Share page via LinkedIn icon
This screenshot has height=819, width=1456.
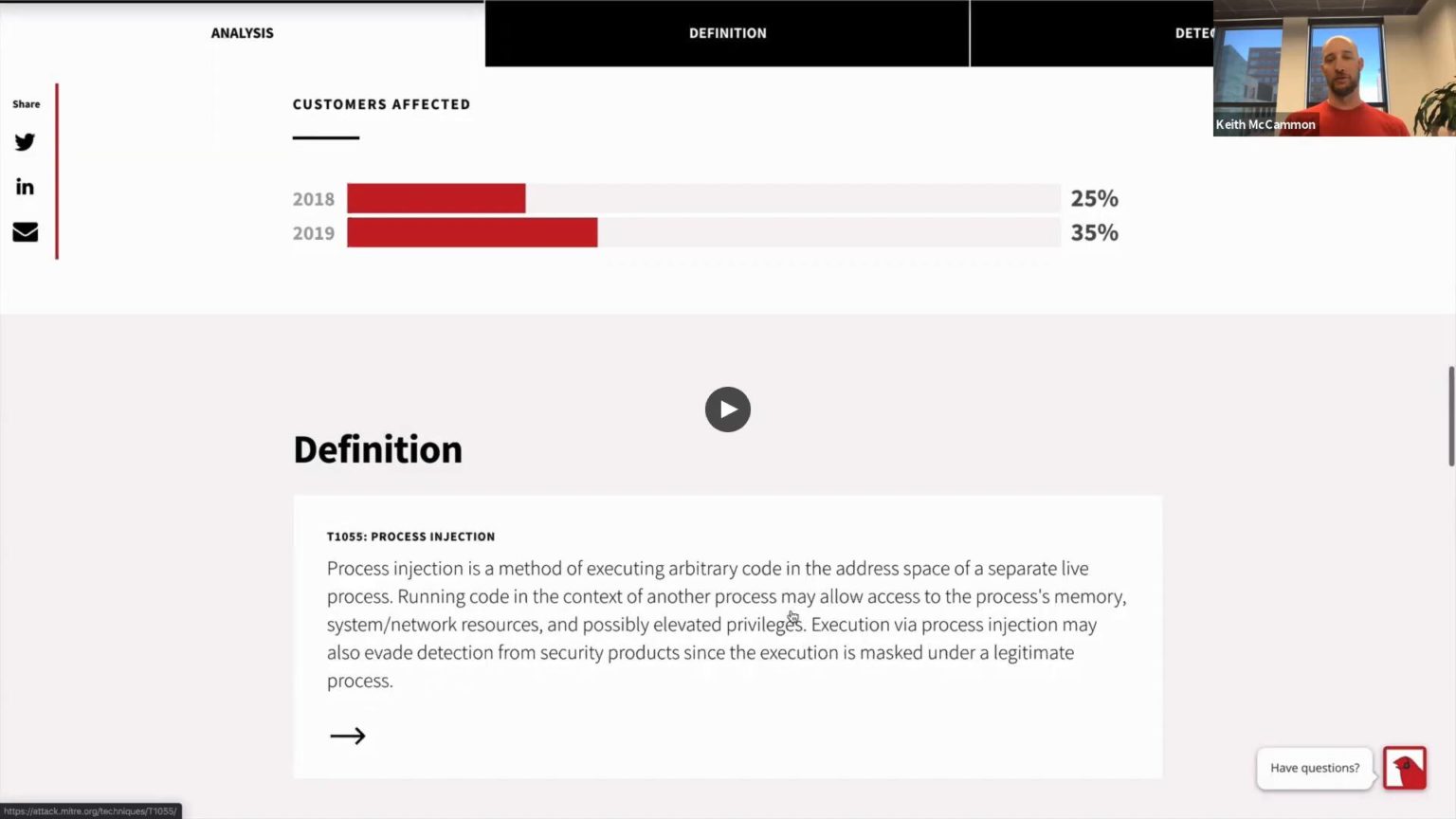(25, 187)
